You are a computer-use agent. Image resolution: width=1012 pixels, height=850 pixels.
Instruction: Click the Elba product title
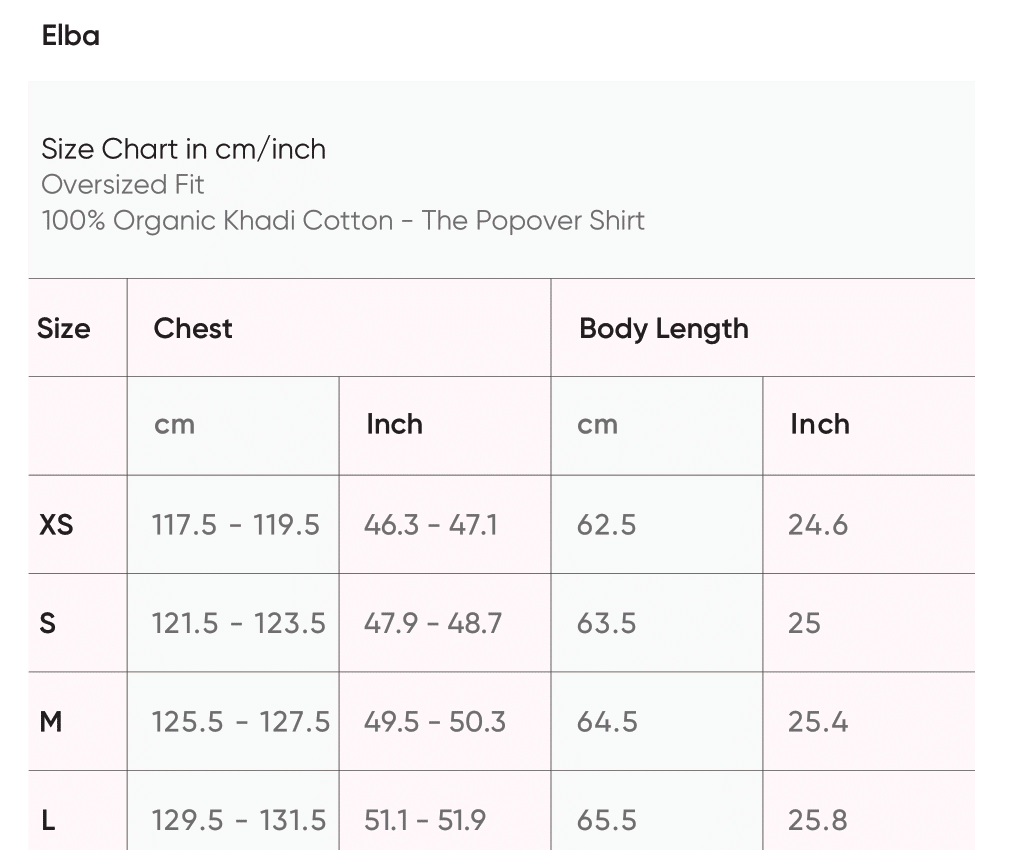71,36
